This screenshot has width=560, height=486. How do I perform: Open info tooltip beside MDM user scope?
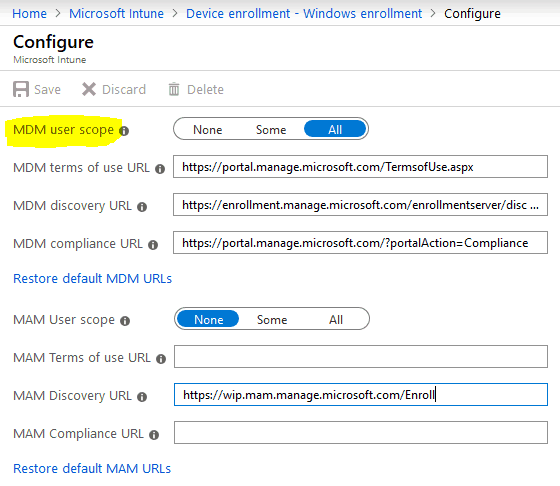(124, 131)
